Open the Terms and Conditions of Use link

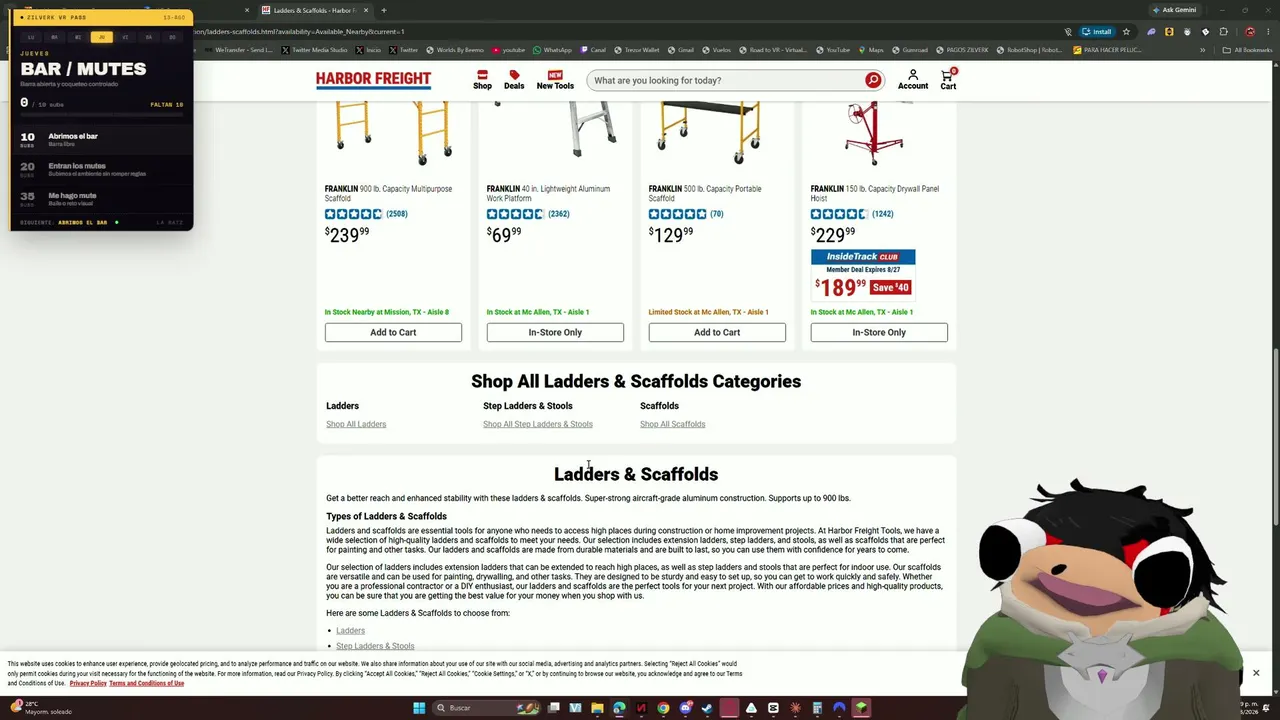coord(146,683)
